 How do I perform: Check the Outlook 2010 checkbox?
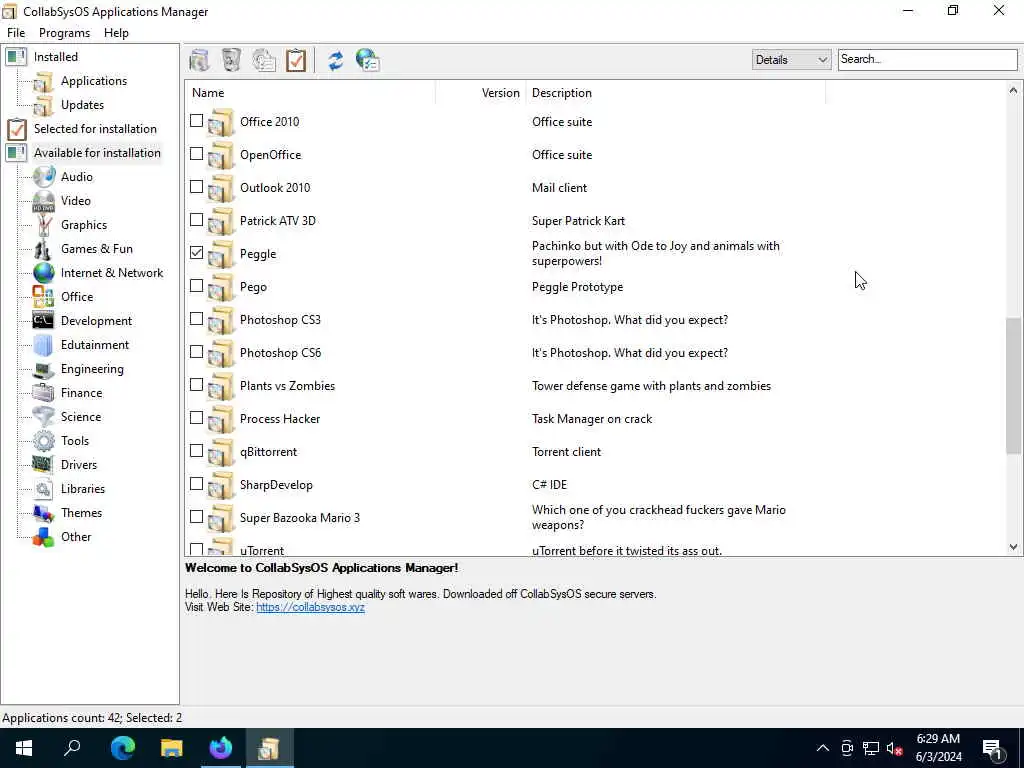pyautogui.click(x=197, y=187)
